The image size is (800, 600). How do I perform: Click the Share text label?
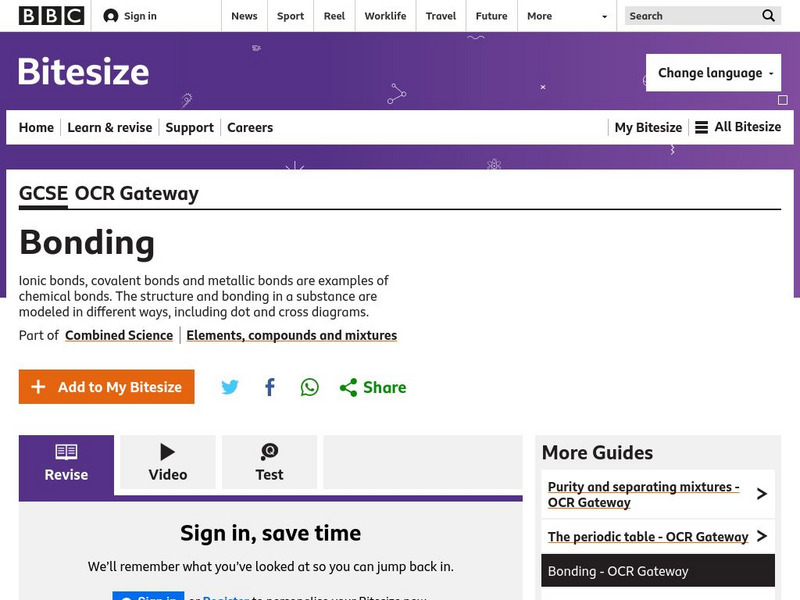[x=385, y=388]
